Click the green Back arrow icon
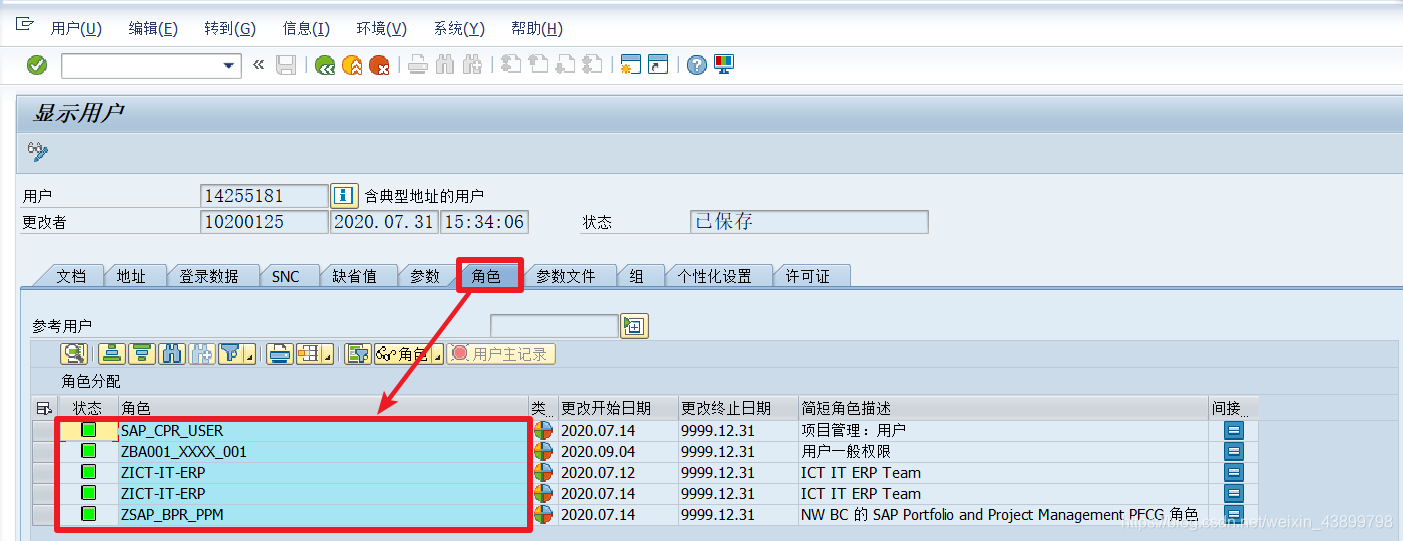The image size is (1403, 541). [325, 65]
